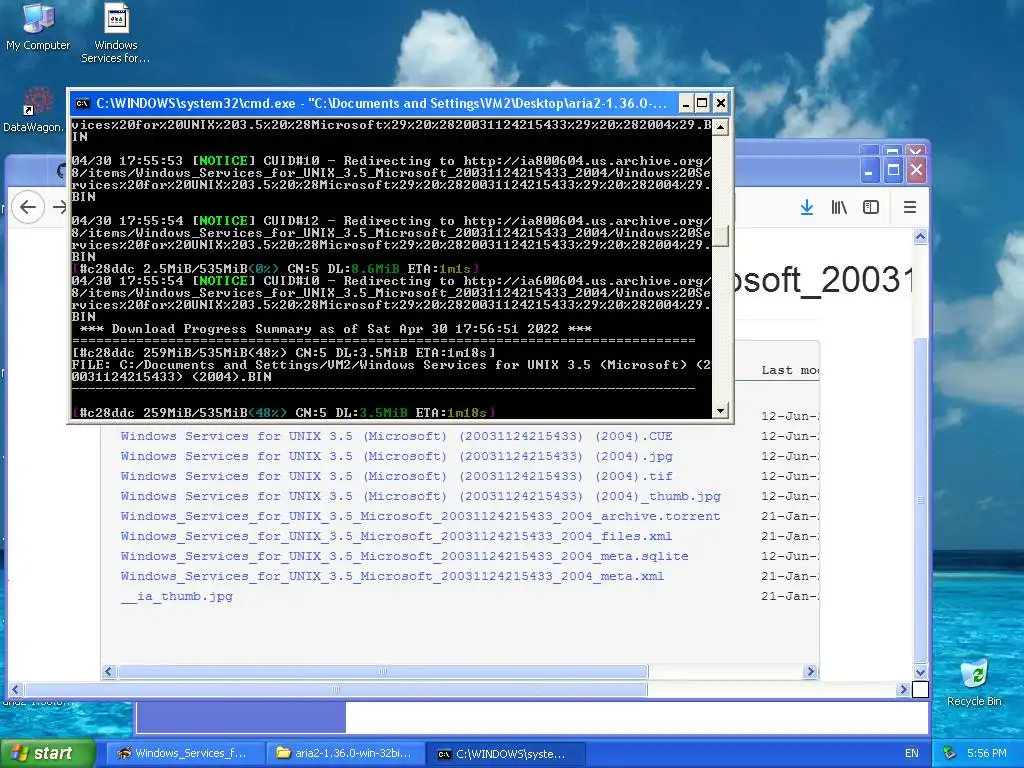Click Firefox outer horizontal scroll left arrow
Screen dimensions: 1024x768
click(15, 690)
